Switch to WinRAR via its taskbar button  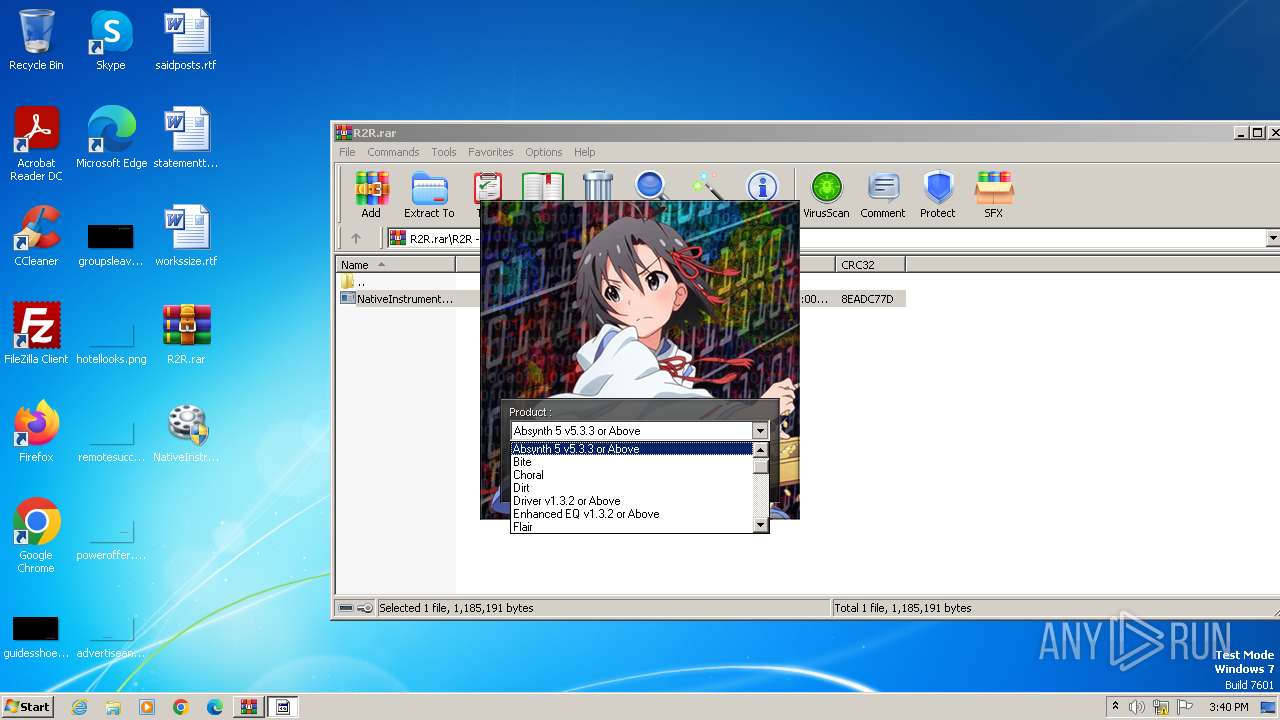[x=249, y=707]
